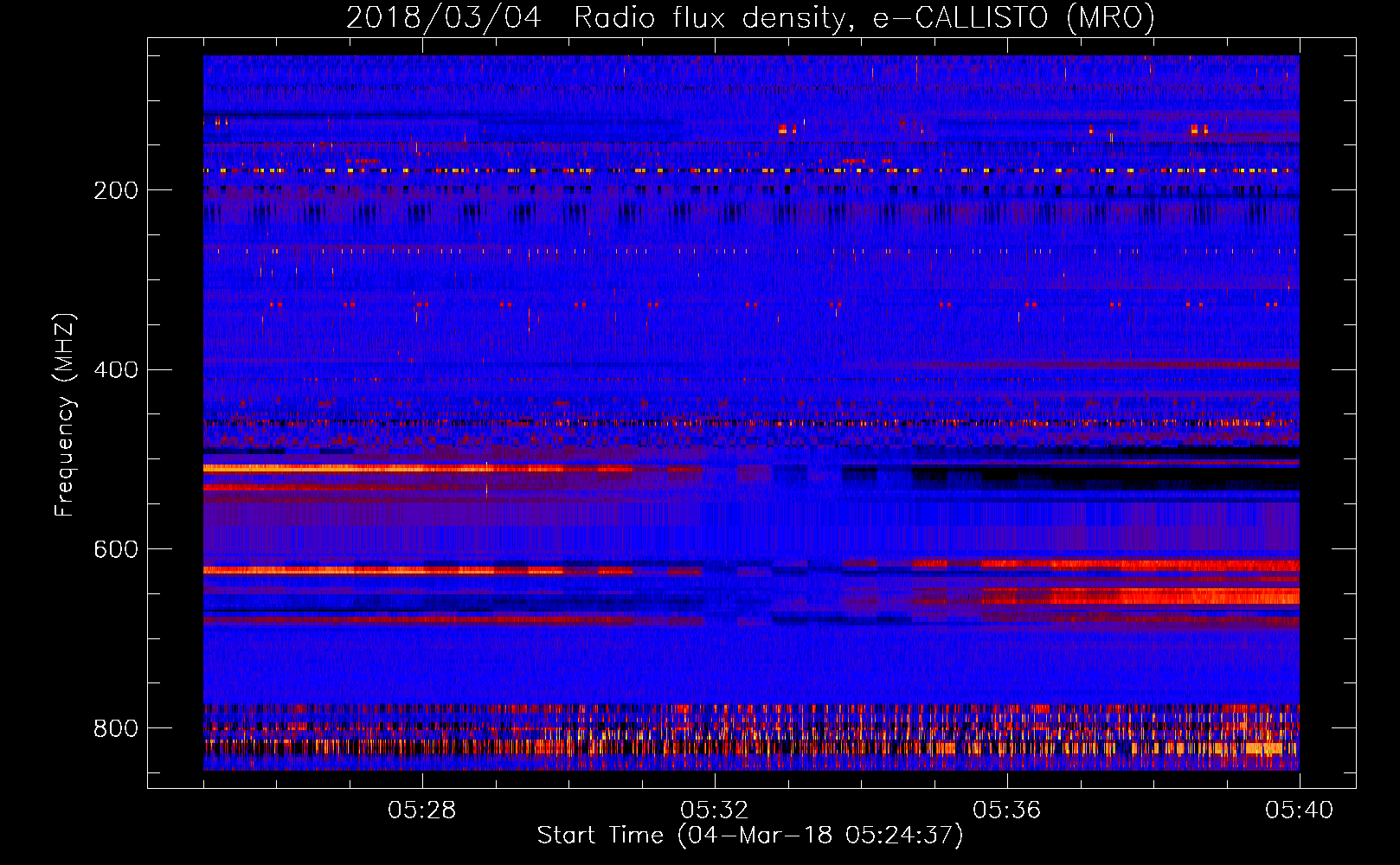This screenshot has width=1400, height=865.
Task: Click the 400 frequency tick label
Action: point(116,370)
